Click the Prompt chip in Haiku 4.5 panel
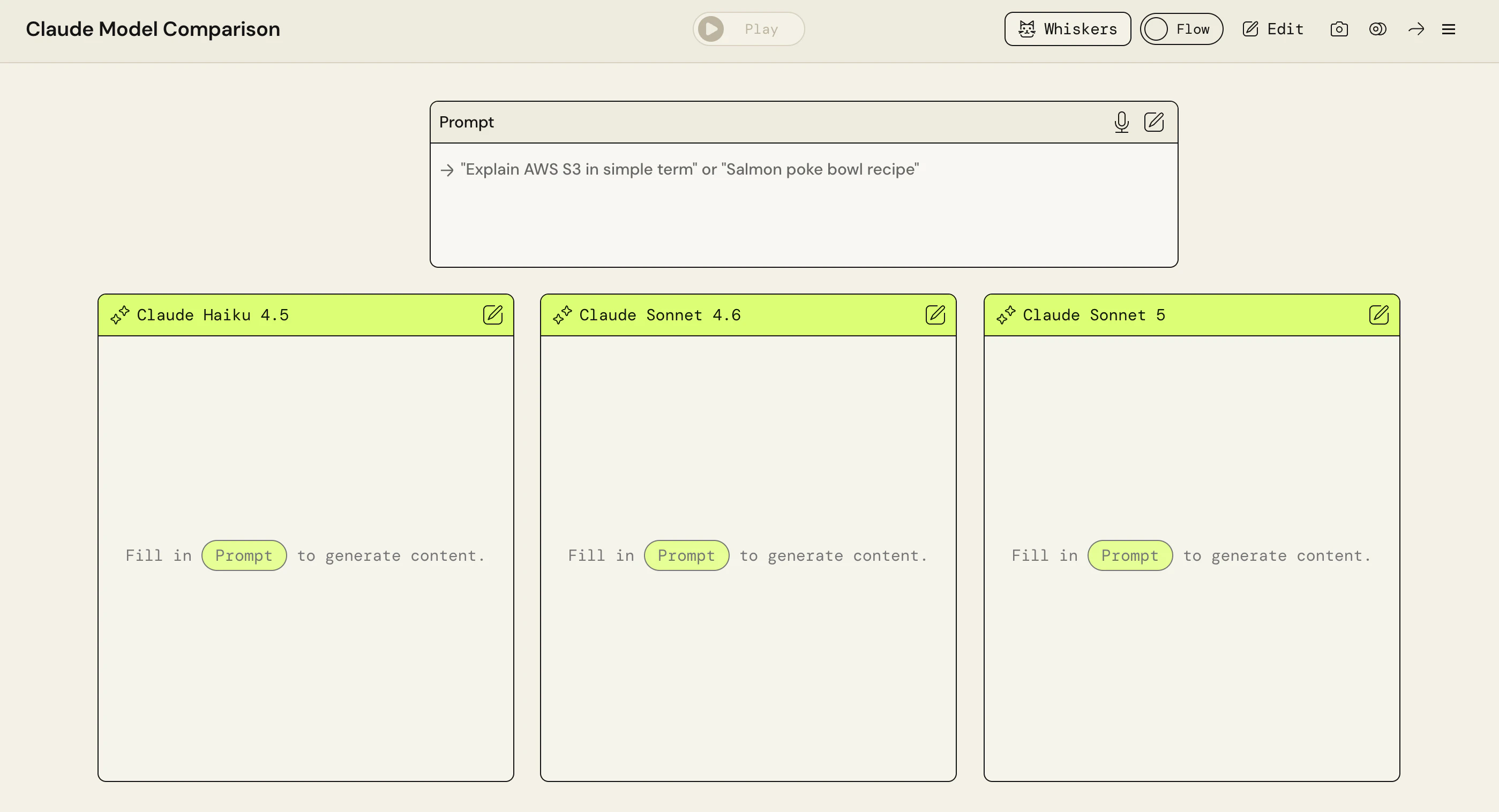Screen dimensions: 1499x812 (x=244, y=555)
